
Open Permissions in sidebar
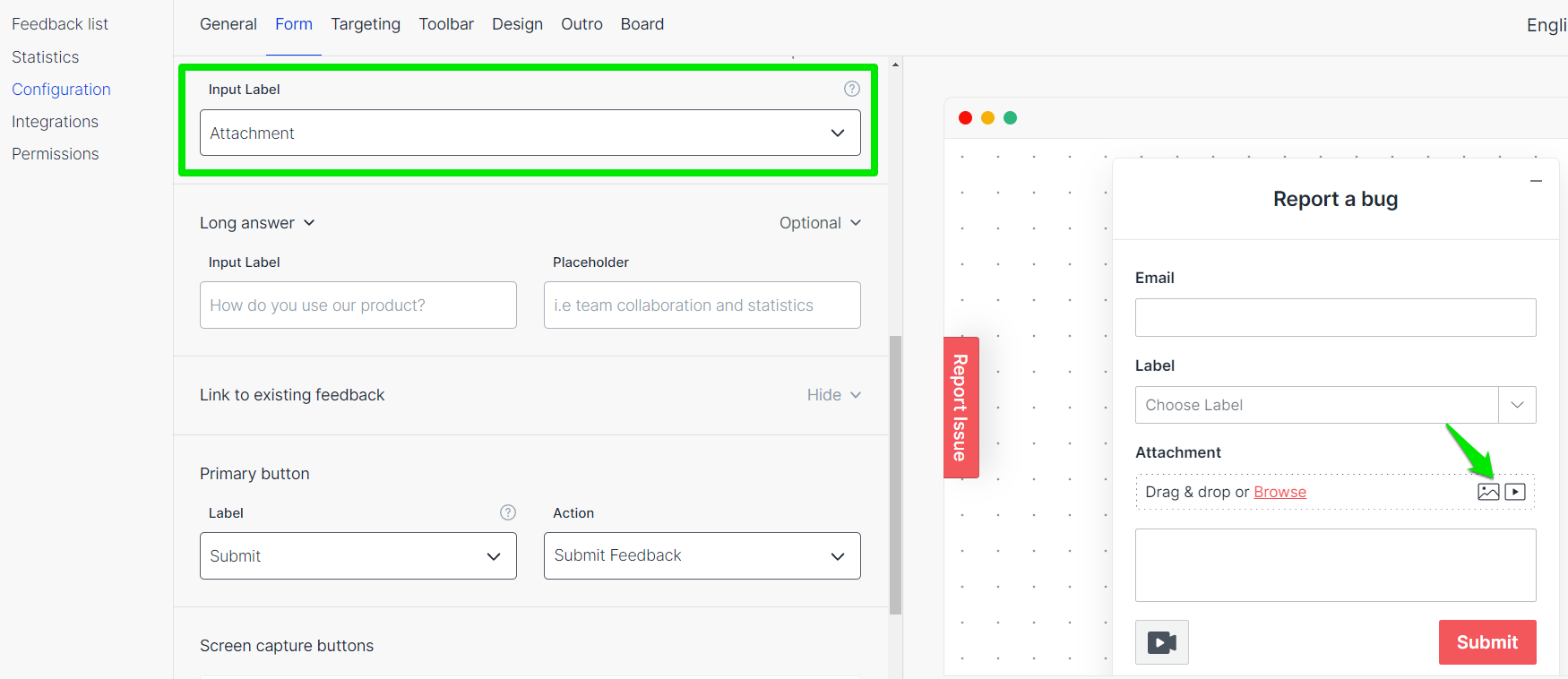(x=56, y=154)
